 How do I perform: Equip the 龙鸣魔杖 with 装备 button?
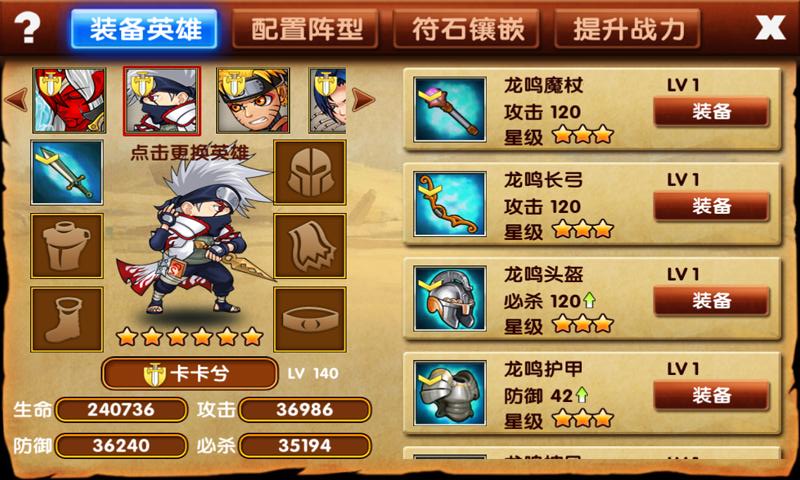point(711,111)
